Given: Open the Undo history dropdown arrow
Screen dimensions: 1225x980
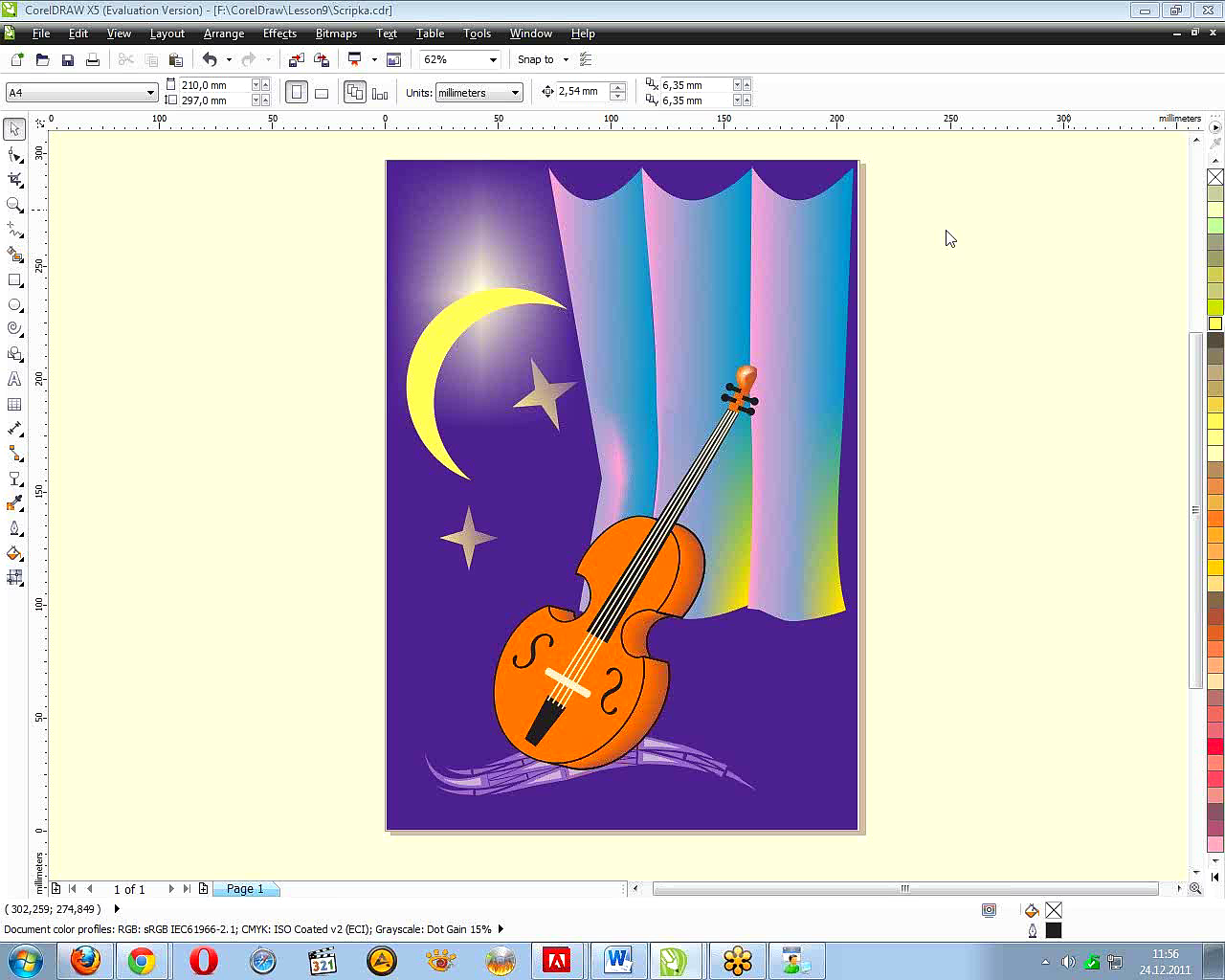Looking at the screenshot, I should 229,59.
